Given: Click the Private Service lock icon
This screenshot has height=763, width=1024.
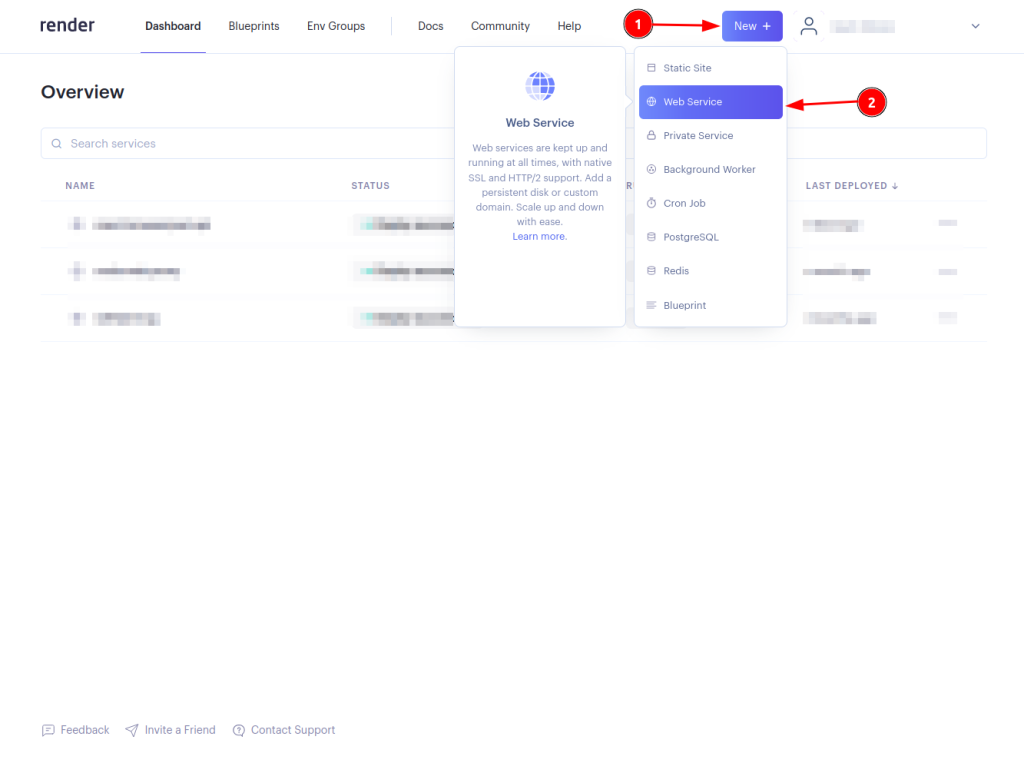Looking at the screenshot, I should [652, 136].
